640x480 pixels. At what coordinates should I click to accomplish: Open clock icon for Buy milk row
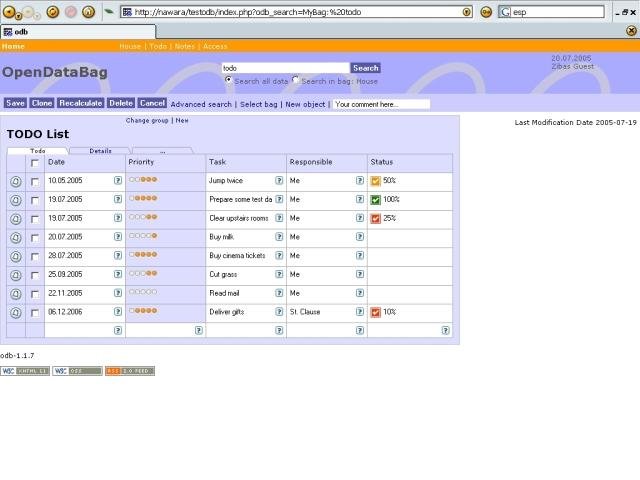point(16,238)
